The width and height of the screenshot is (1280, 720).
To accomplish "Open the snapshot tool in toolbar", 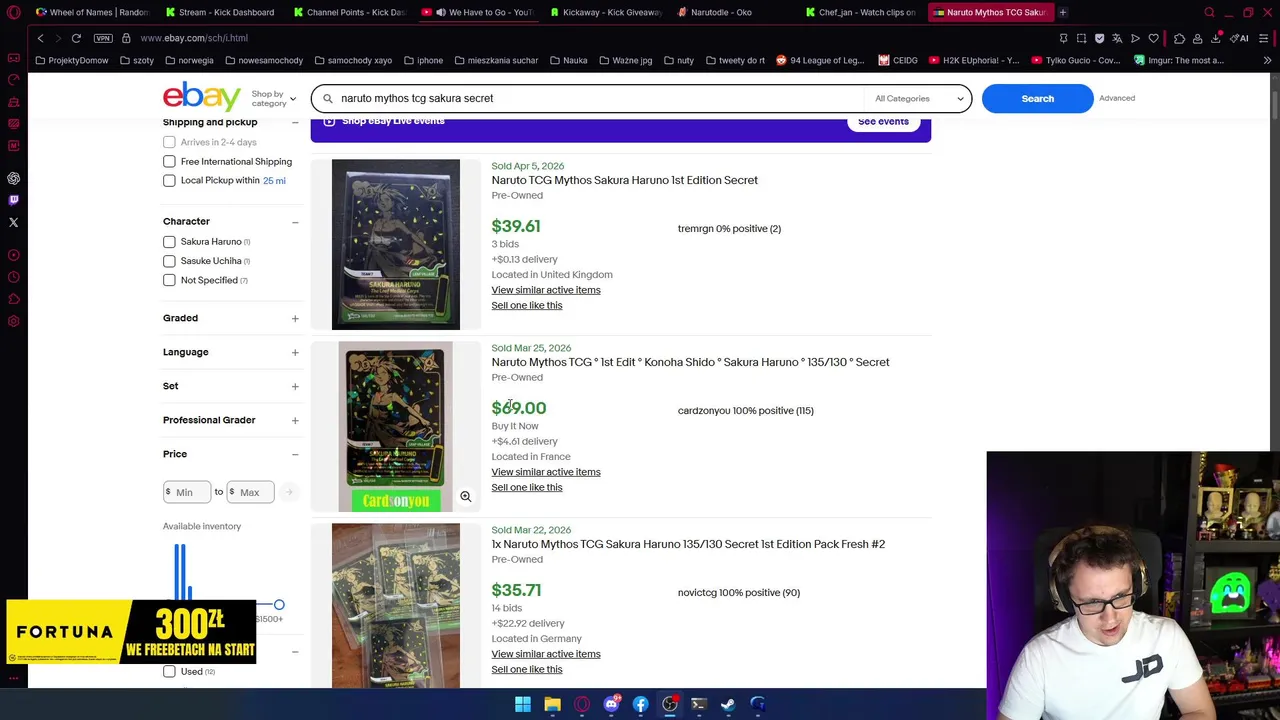I will [1081, 38].
